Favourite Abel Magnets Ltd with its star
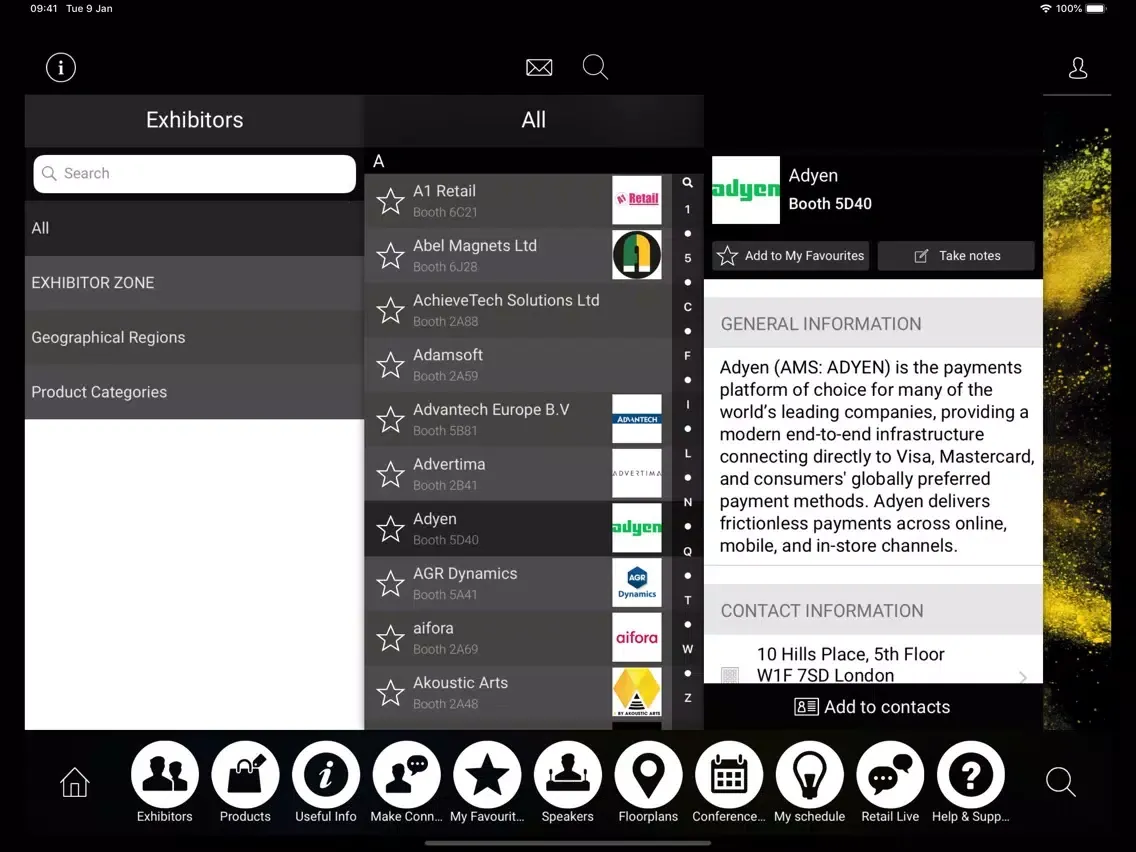1136x852 pixels. 390,256
